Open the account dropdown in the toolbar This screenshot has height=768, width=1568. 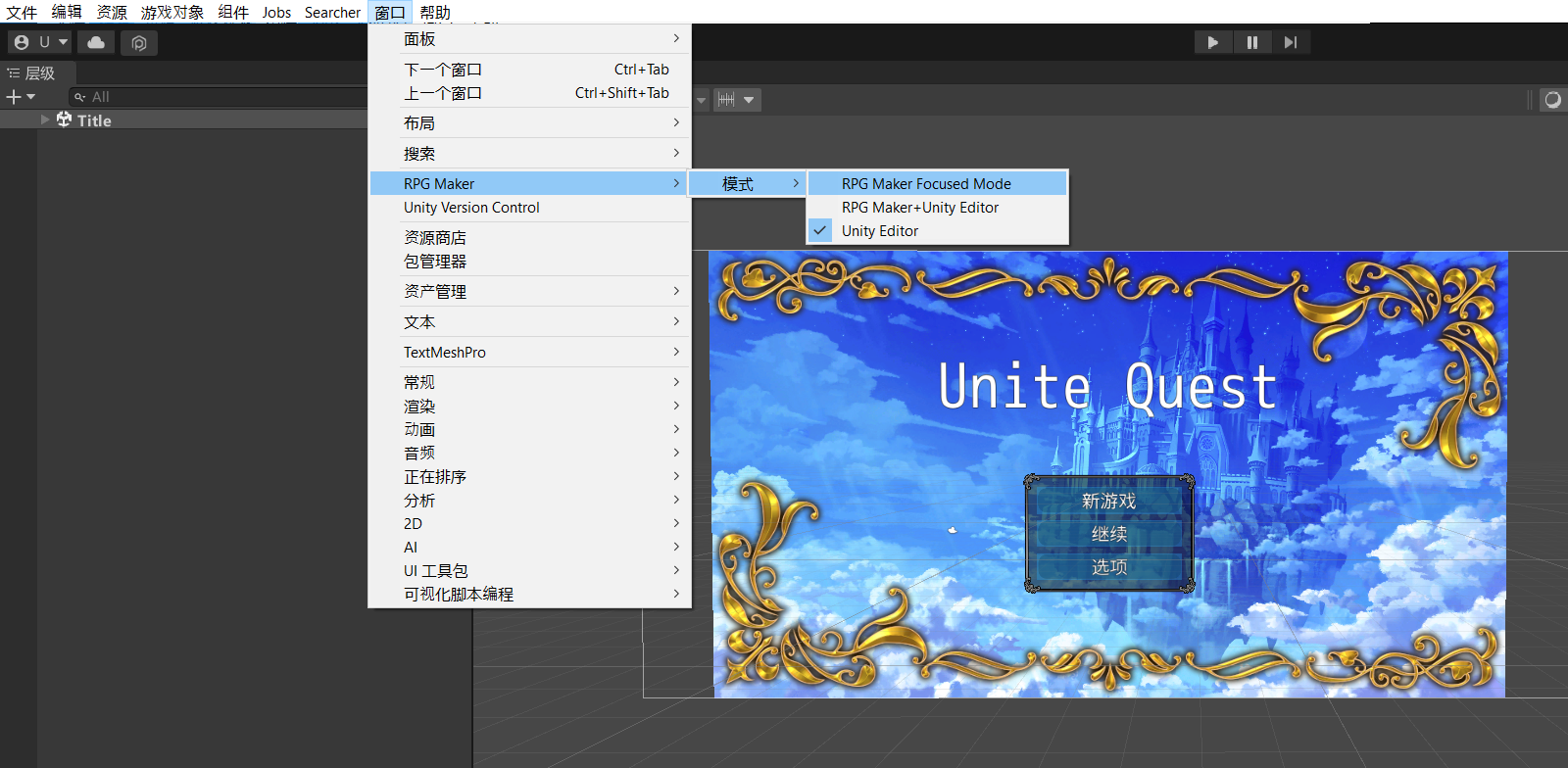pos(39,42)
